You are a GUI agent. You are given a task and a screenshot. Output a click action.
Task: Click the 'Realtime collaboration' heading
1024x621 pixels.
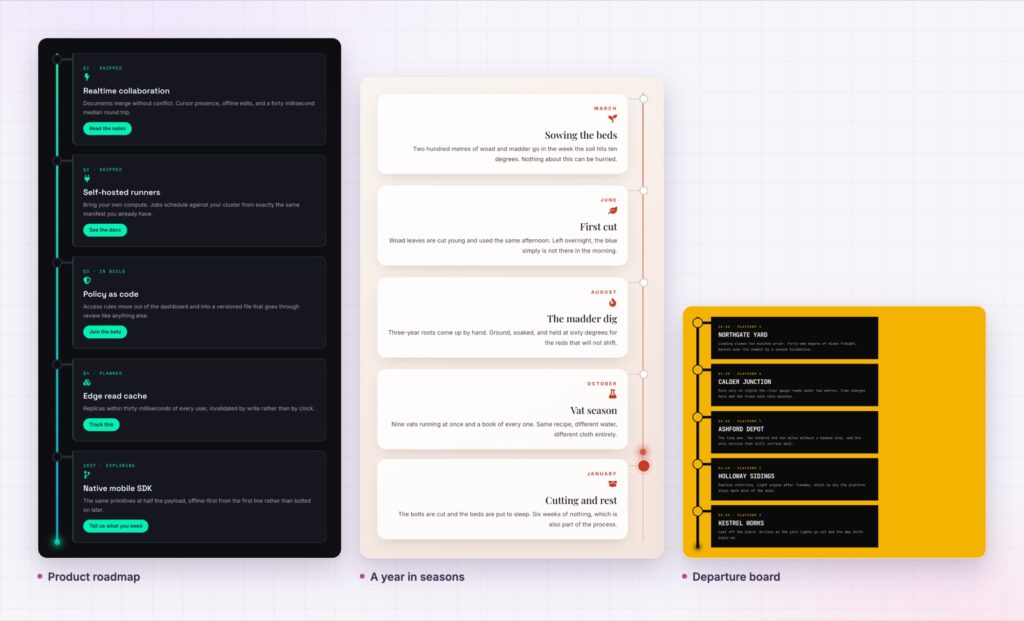[x=126, y=91]
